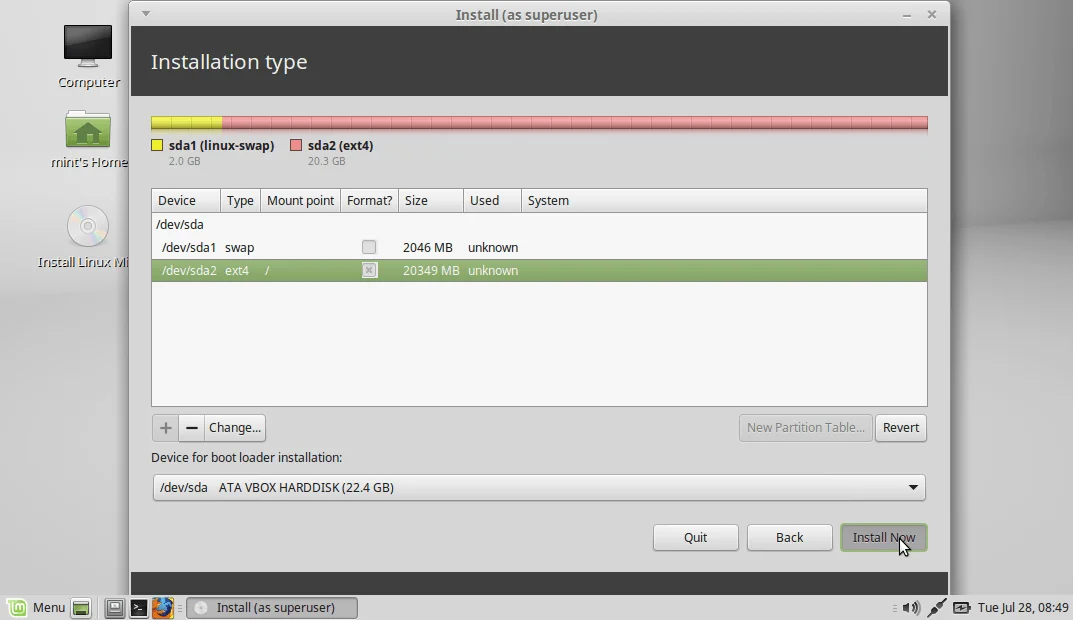
Task: Uncheck the Format checkbox for /dev/sda2
Action: tap(369, 270)
